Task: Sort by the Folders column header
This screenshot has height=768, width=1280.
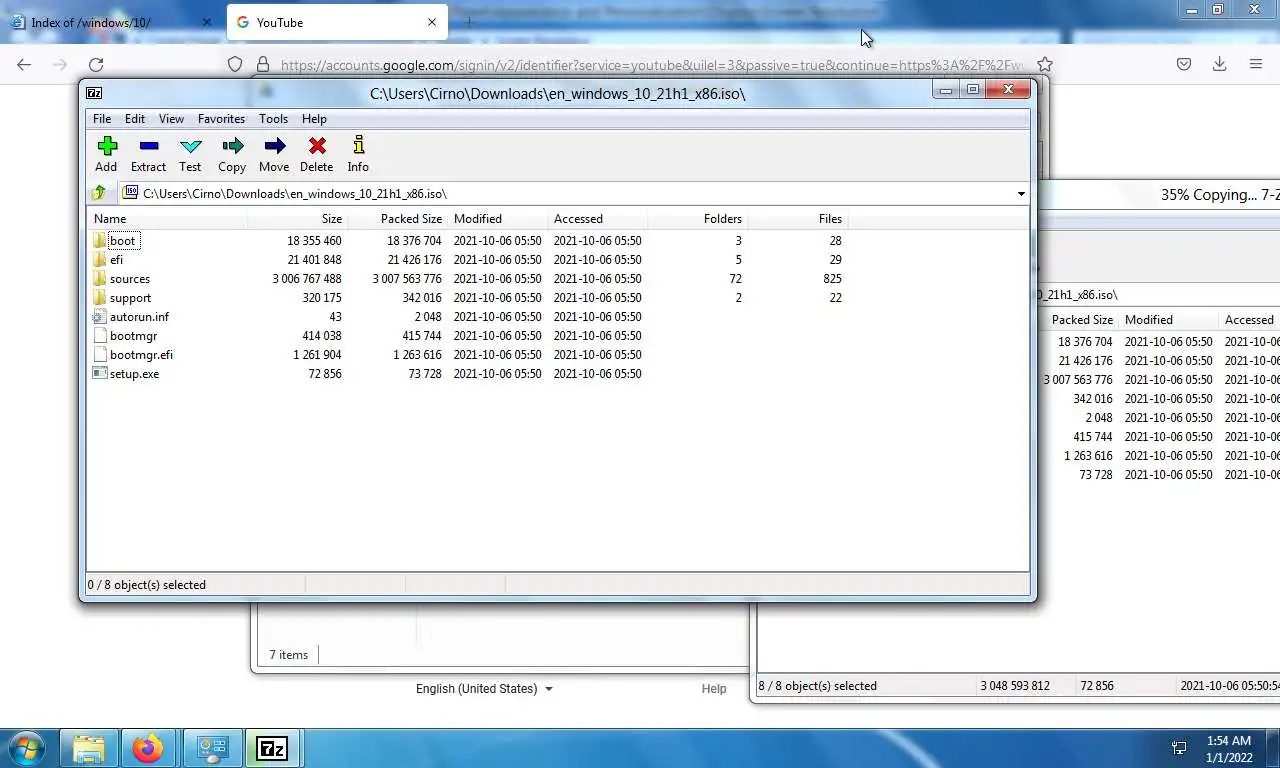Action: coord(697,218)
